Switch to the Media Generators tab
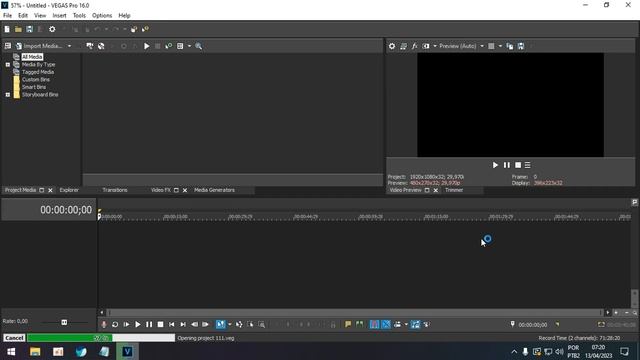 pyautogui.click(x=214, y=190)
